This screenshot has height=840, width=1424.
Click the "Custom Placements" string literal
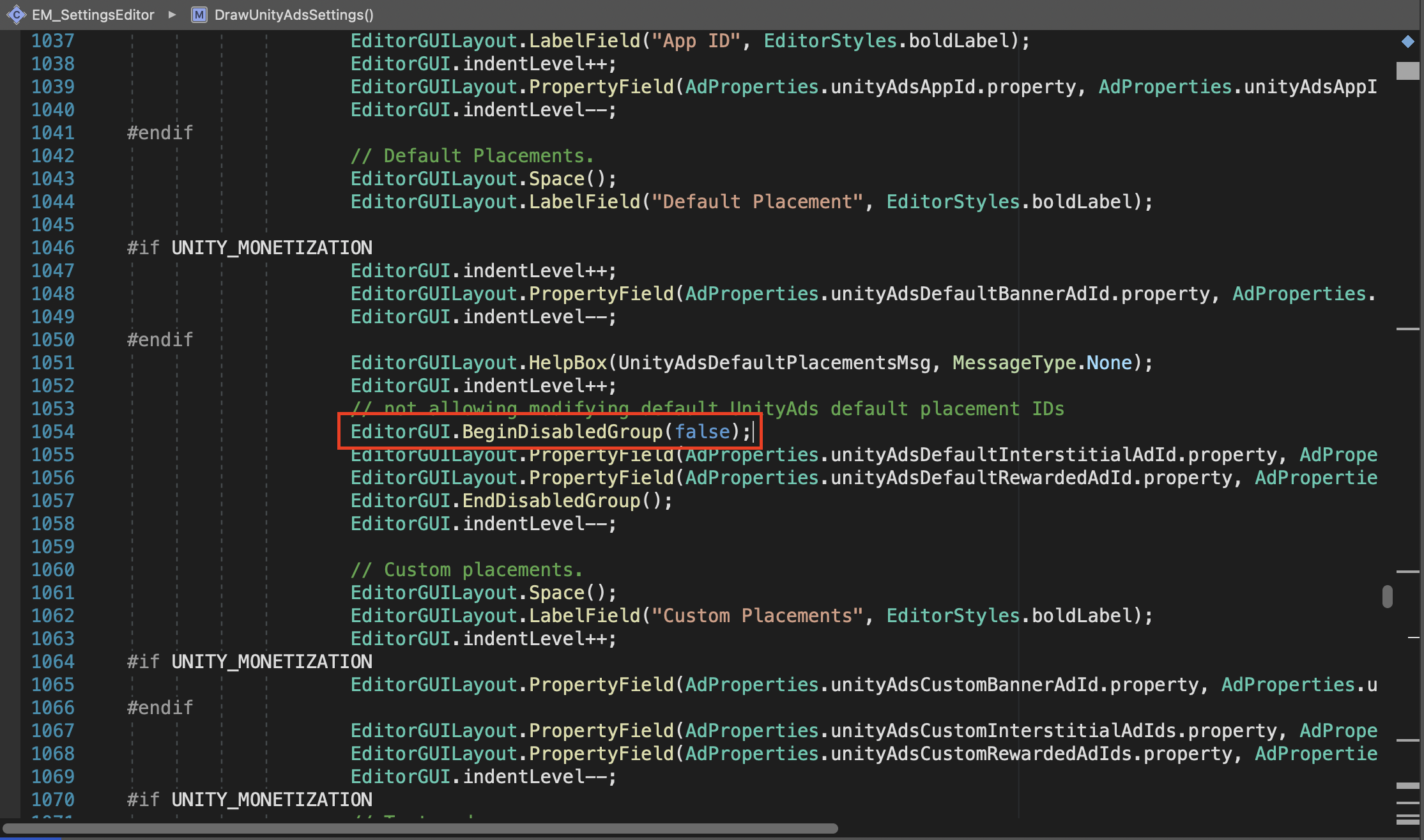tap(757, 616)
